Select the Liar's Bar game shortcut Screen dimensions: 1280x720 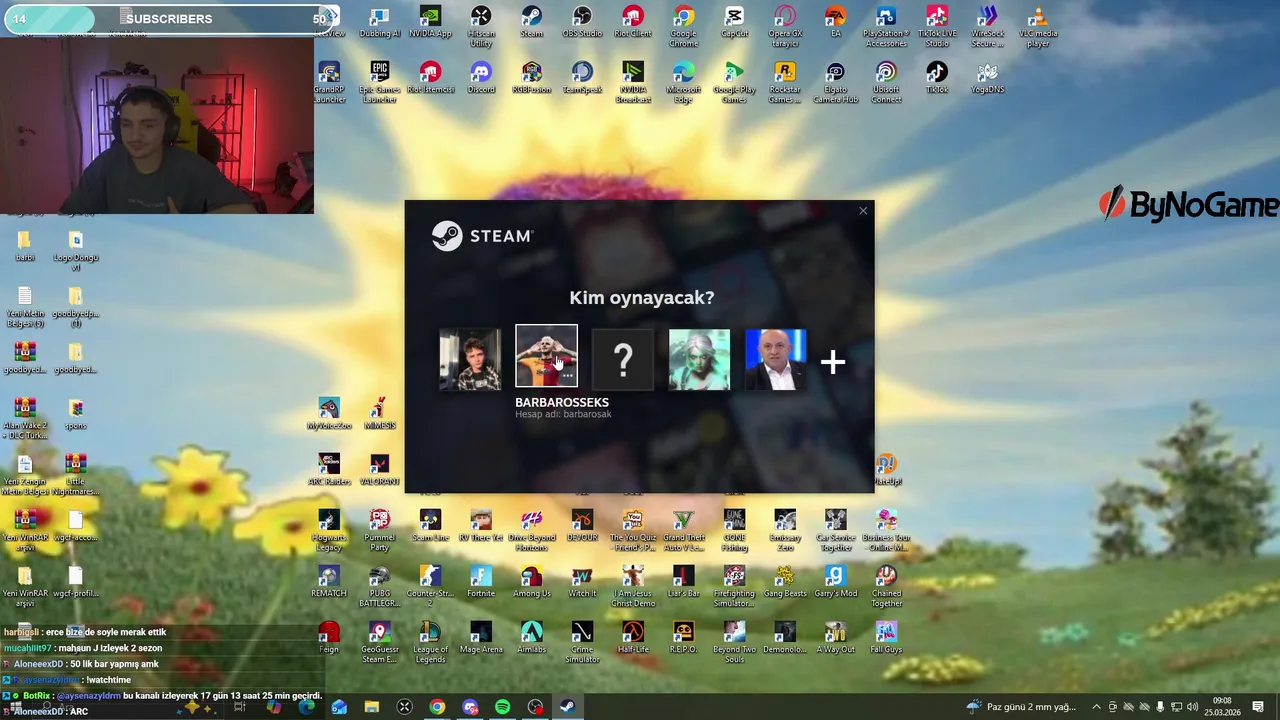(x=683, y=583)
